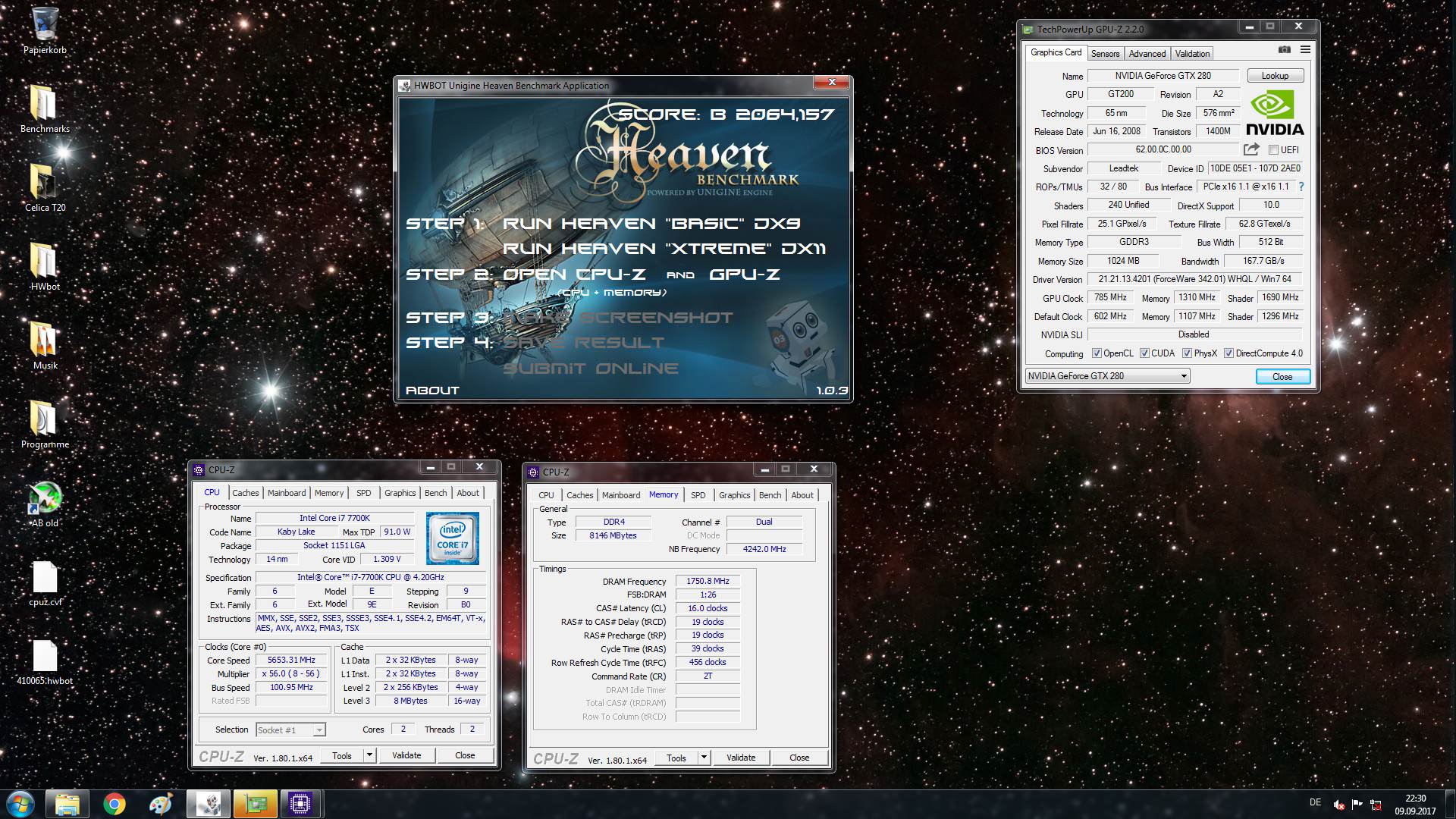Click the DRAM Frequency 1750.8 MHz field
The height and width of the screenshot is (819, 1456).
click(708, 582)
